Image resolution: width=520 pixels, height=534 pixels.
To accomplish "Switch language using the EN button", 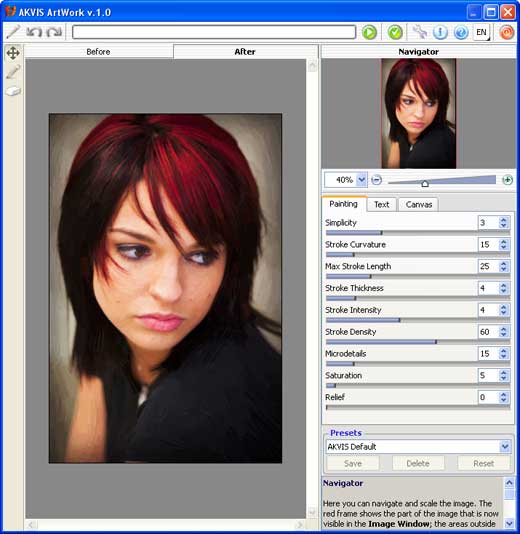I will point(481,32).
